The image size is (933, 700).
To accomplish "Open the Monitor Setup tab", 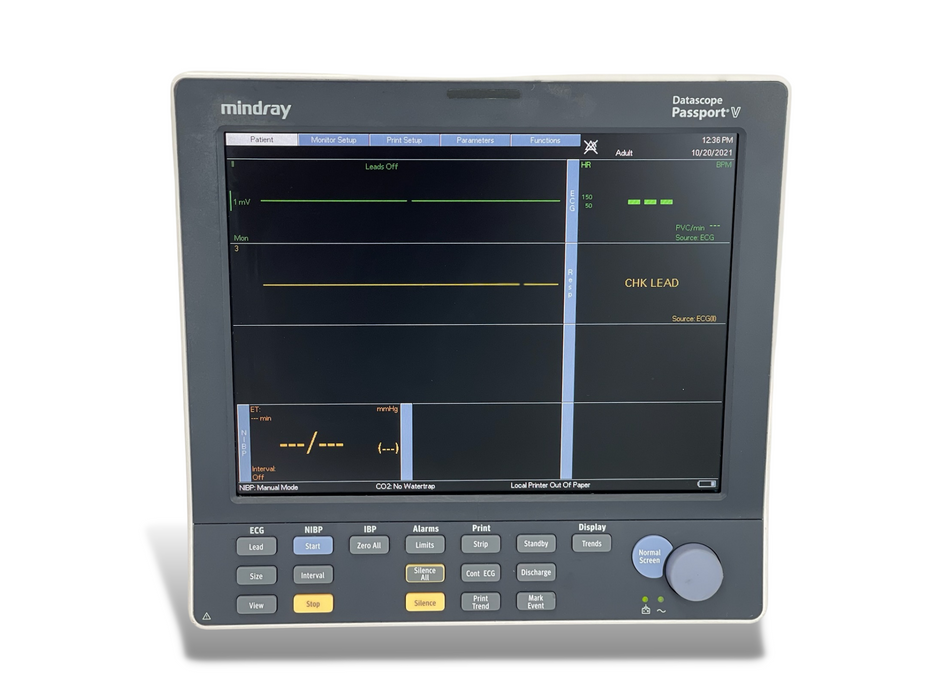I will (x=333, y=140).
